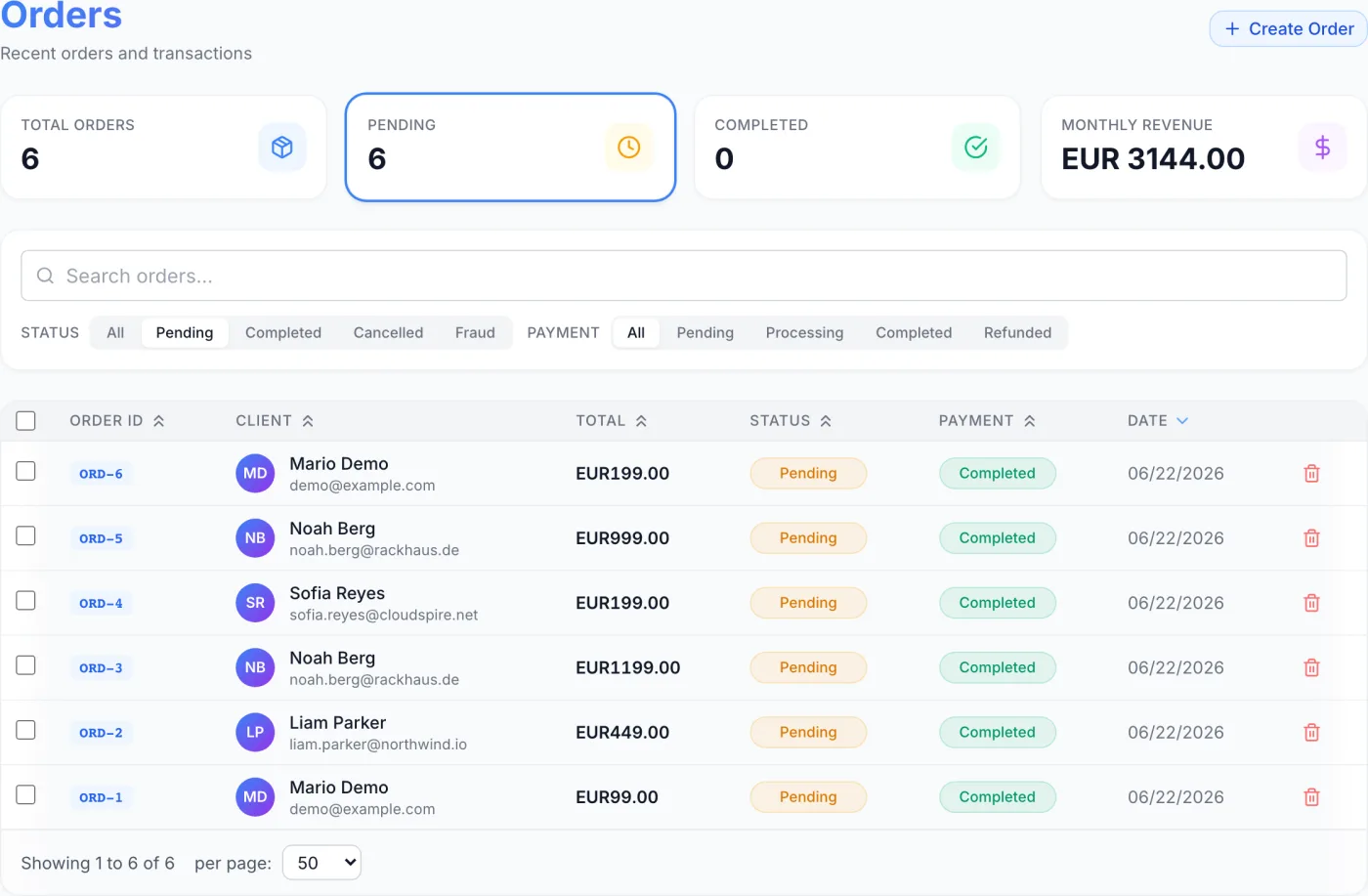Delete order ORD-2 with trash icon
Screen dimensions: 1368x896
(x=1311, y=733)
